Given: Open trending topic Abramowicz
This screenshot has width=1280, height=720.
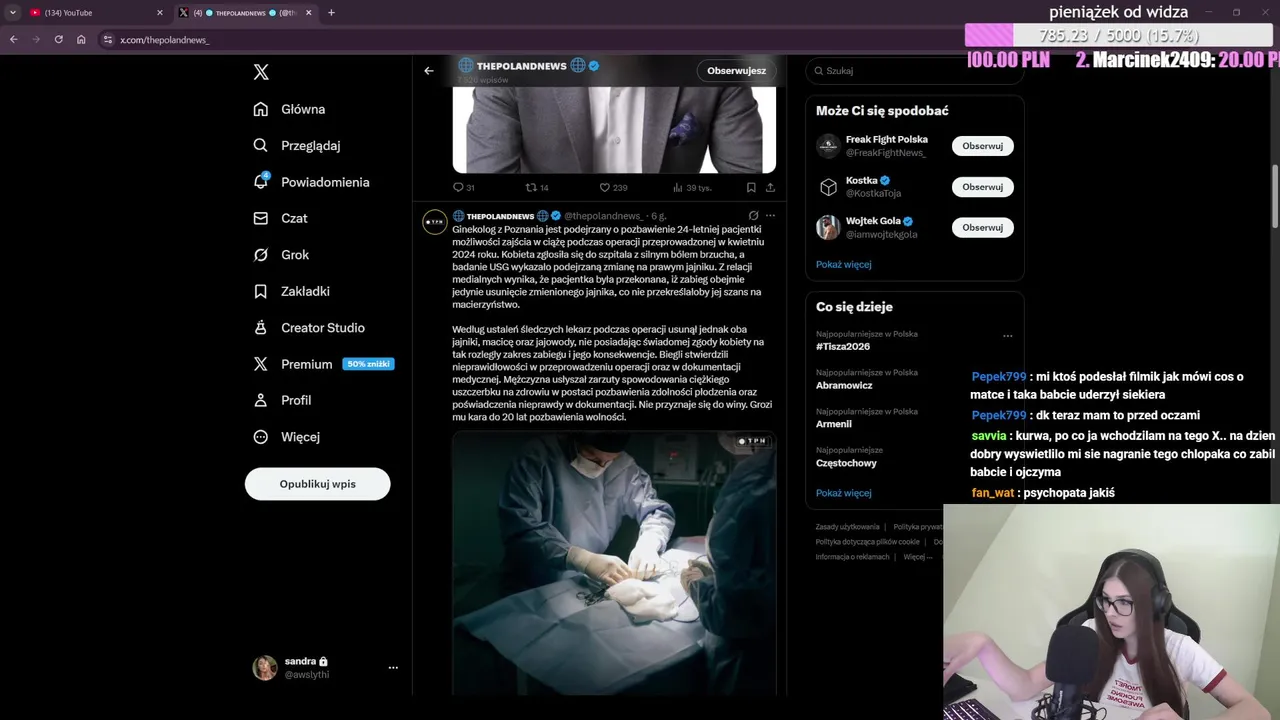Looking at the screenshot, I should [x=844, y=385].
